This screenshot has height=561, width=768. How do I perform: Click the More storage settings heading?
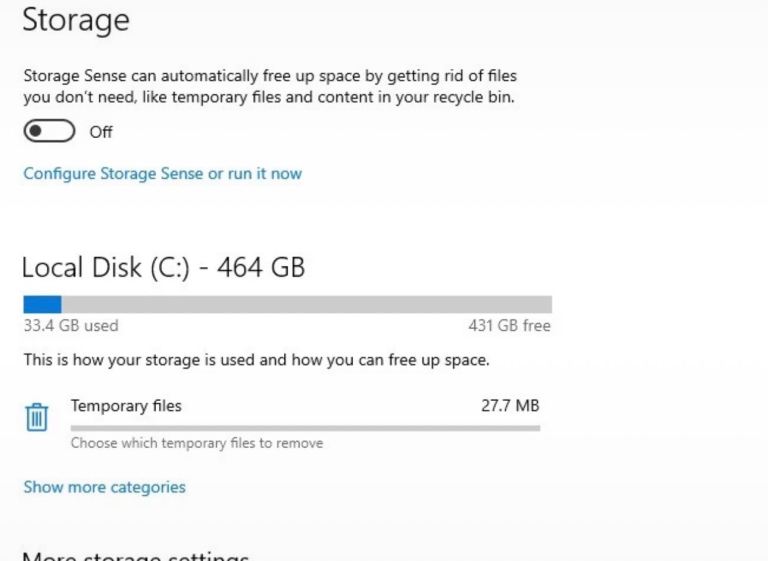coord(136,557)
